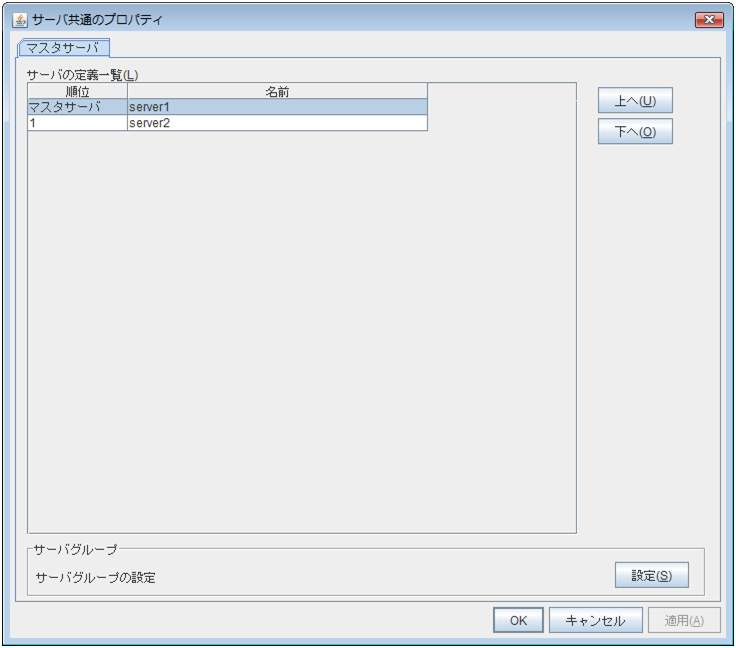
Task: Click the サーバの定義一覧(L) label
Action: 83,75
